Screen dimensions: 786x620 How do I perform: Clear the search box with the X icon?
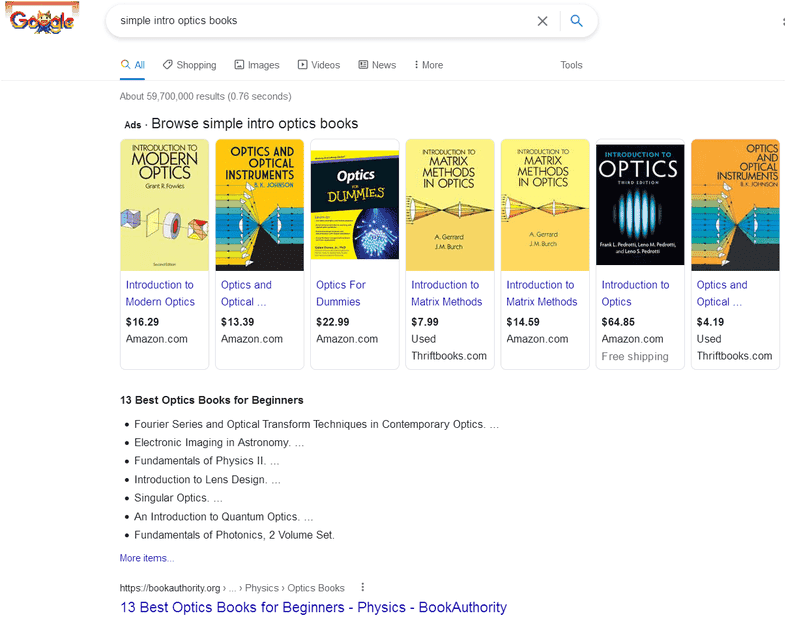tap(542, 21)
